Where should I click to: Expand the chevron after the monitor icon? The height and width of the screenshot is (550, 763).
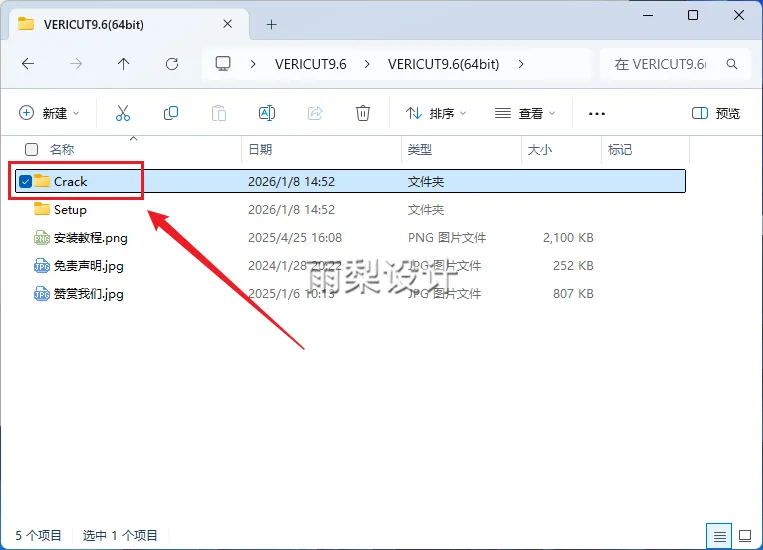click(x=253, y=64)
